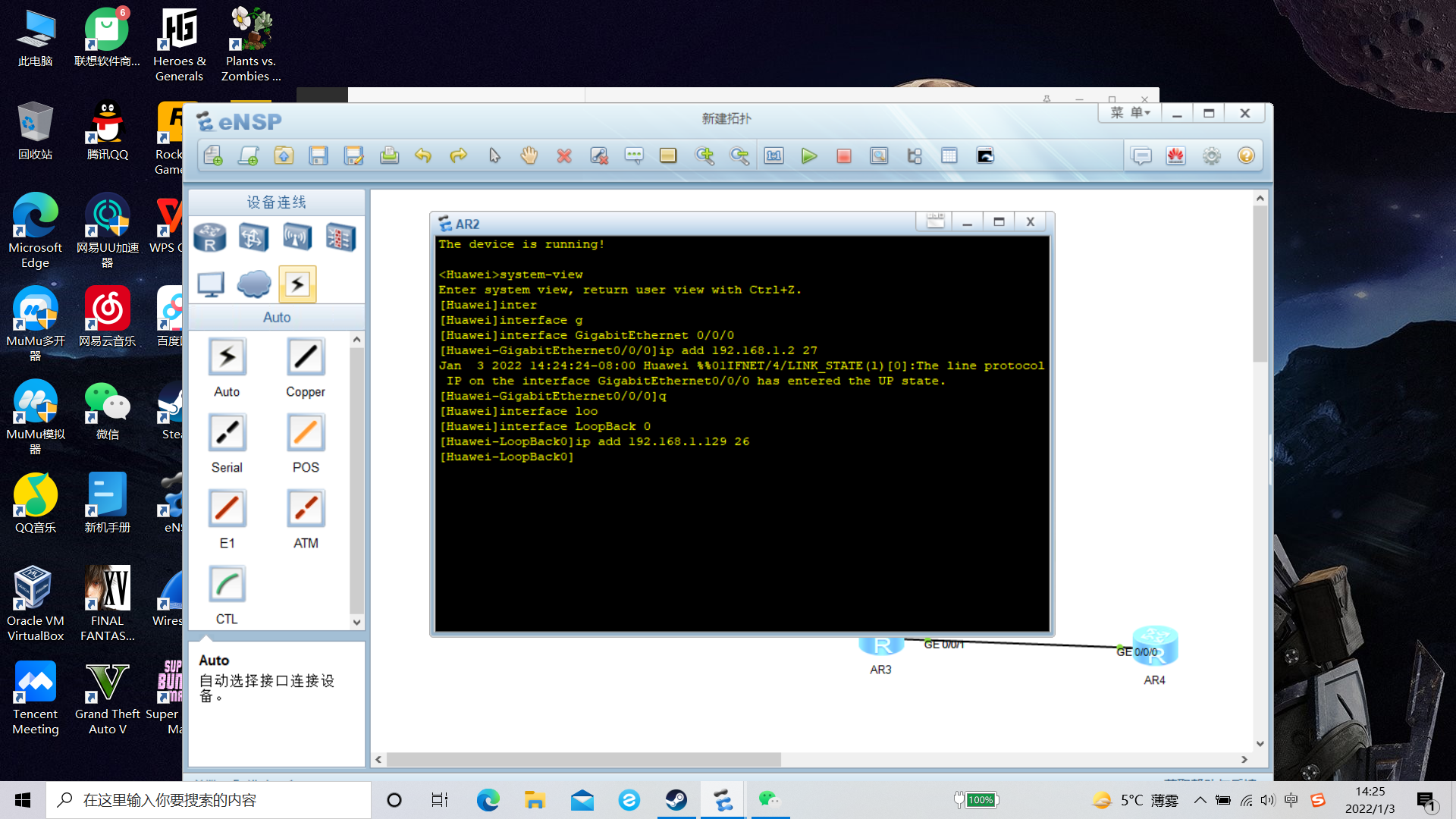Click cable list scroll down arrow
The image size is (1456, 819).
pos(356,623)
